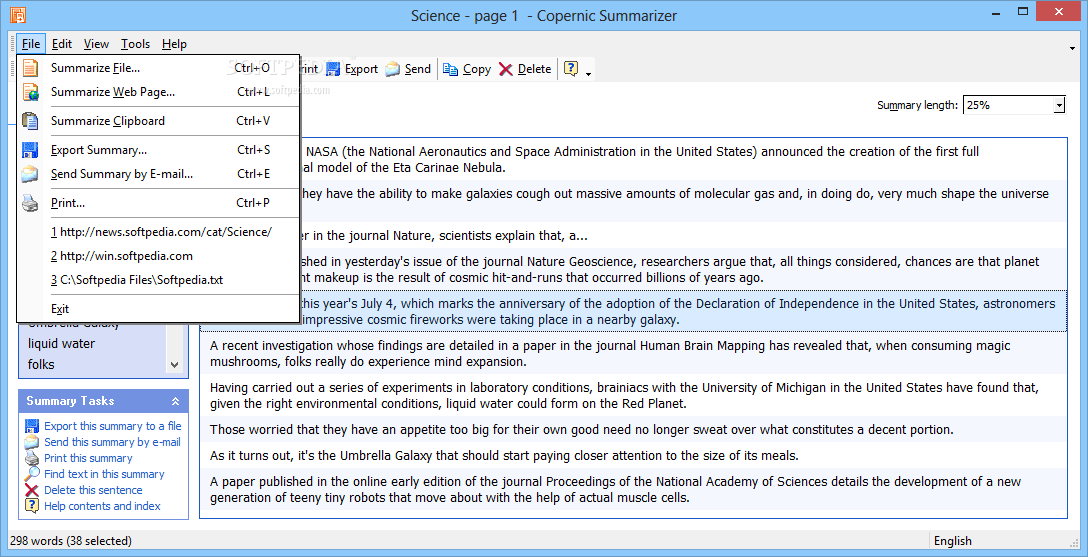Image resolution: width=1088 pixels, height=557 pixels.
Task: Click red X icon beside Delete this sentence
Action: [x=32, y=490]
